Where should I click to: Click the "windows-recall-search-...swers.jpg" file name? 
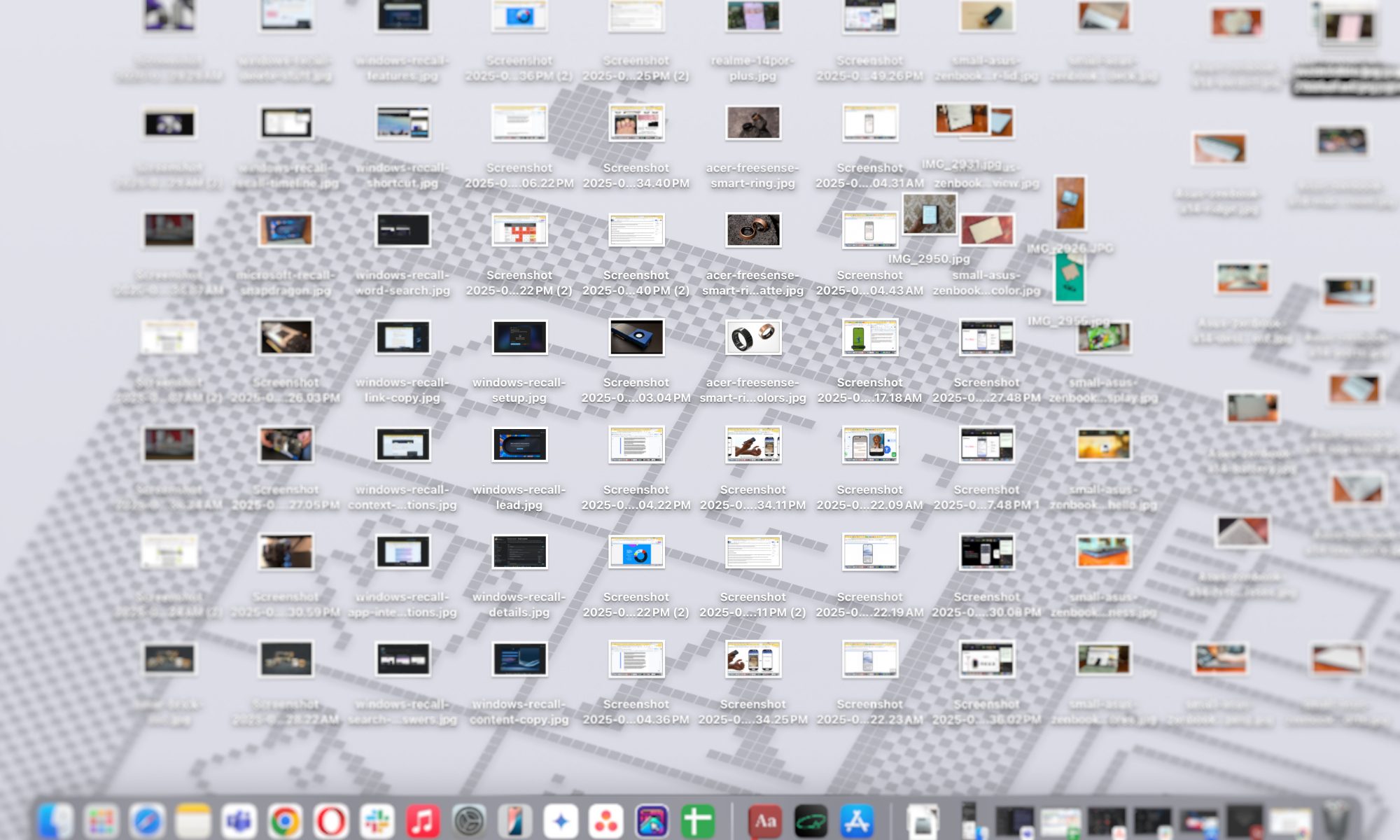click(x=402, y=712)
